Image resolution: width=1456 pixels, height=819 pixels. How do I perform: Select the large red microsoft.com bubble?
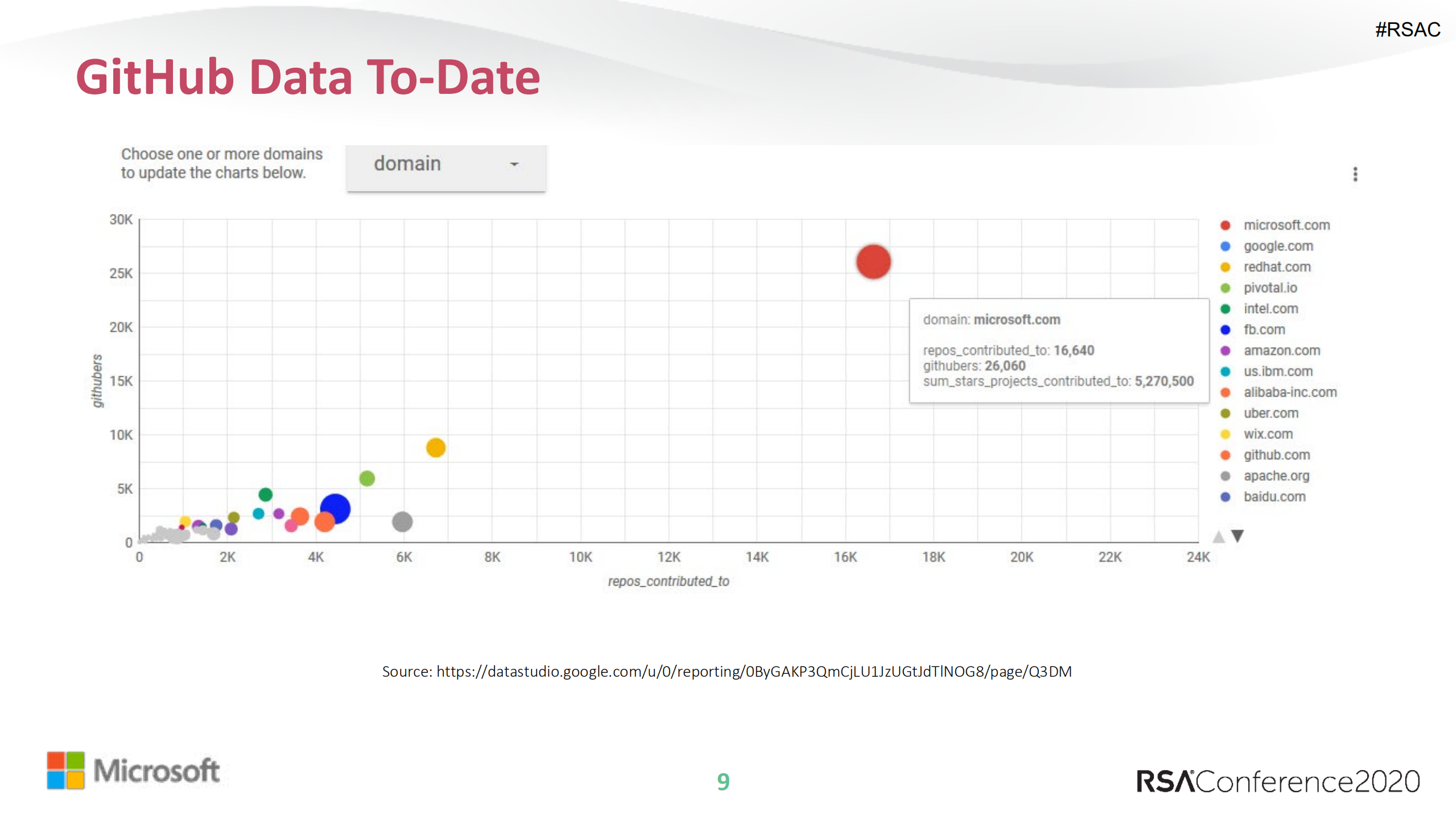click(x=873, y=262)
